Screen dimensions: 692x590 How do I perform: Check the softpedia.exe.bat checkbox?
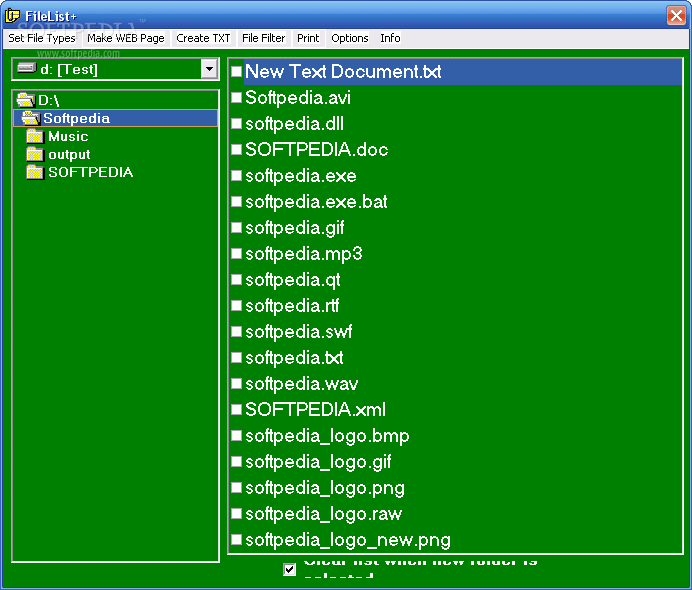237,202
